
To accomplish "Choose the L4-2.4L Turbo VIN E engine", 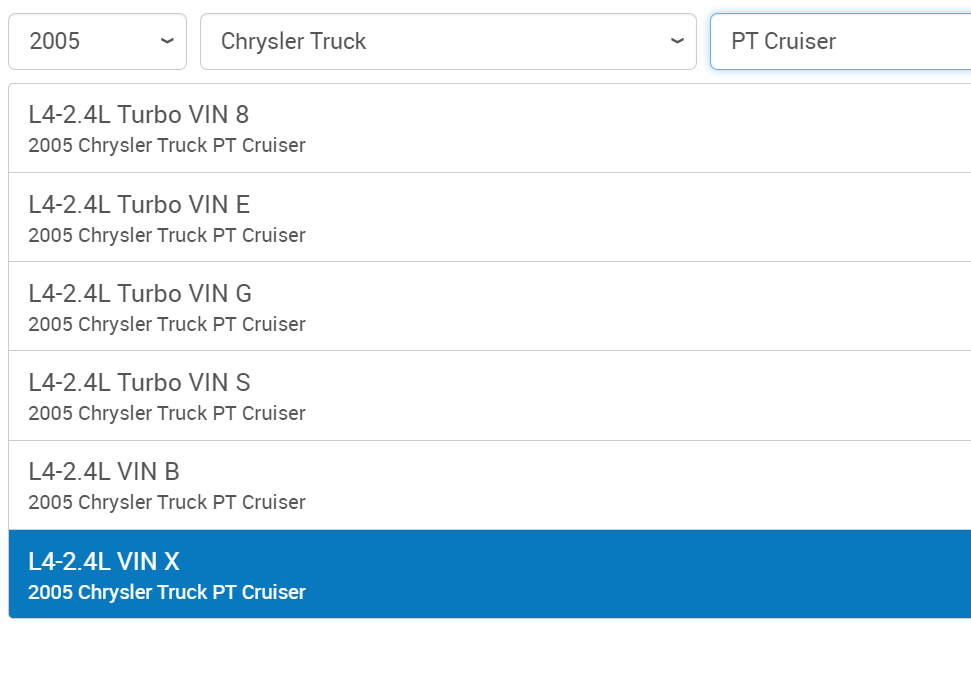I will pyautogui.click(x=139, y=205).
